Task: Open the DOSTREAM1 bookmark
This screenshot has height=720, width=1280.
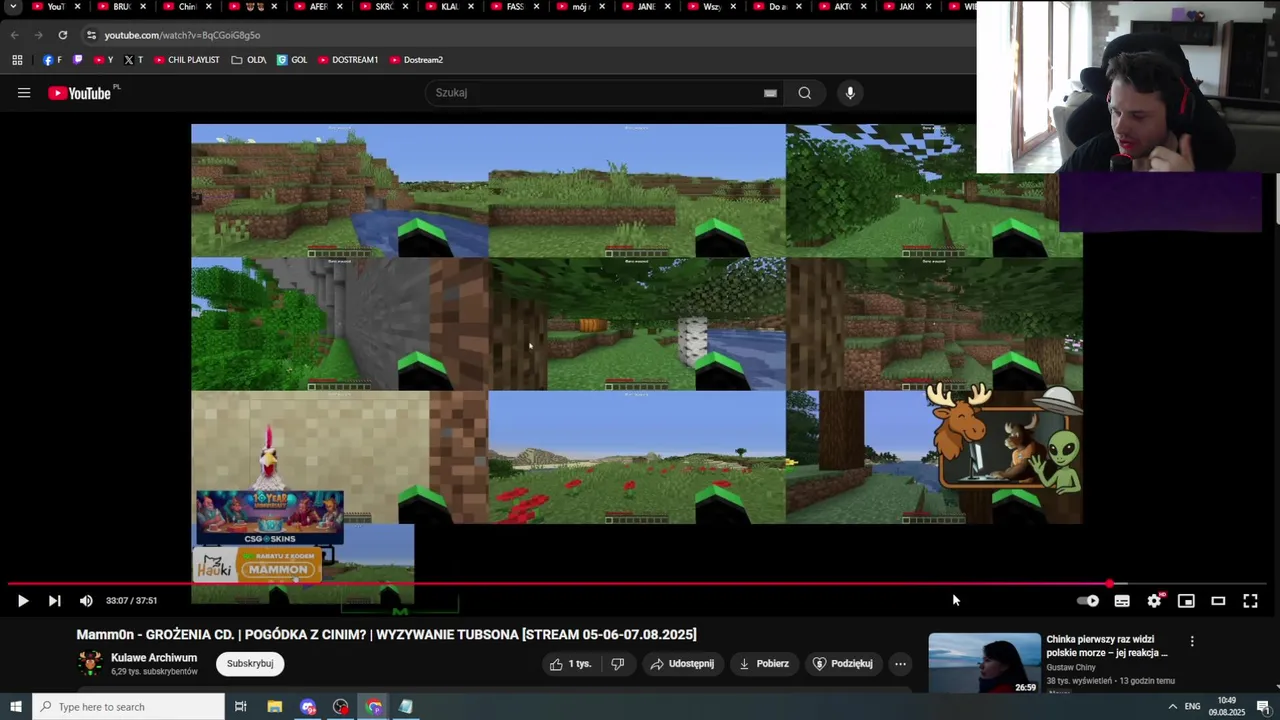Action: point(348,60)
